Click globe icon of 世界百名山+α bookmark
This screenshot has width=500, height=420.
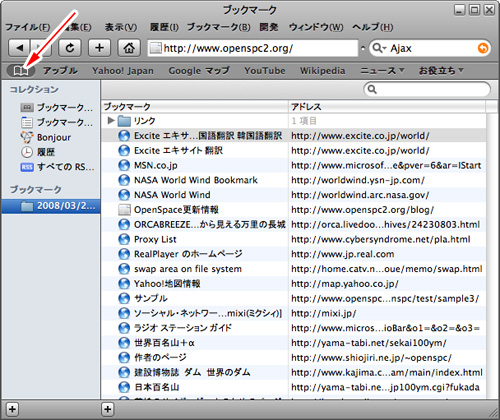click(x=124, y=343)
